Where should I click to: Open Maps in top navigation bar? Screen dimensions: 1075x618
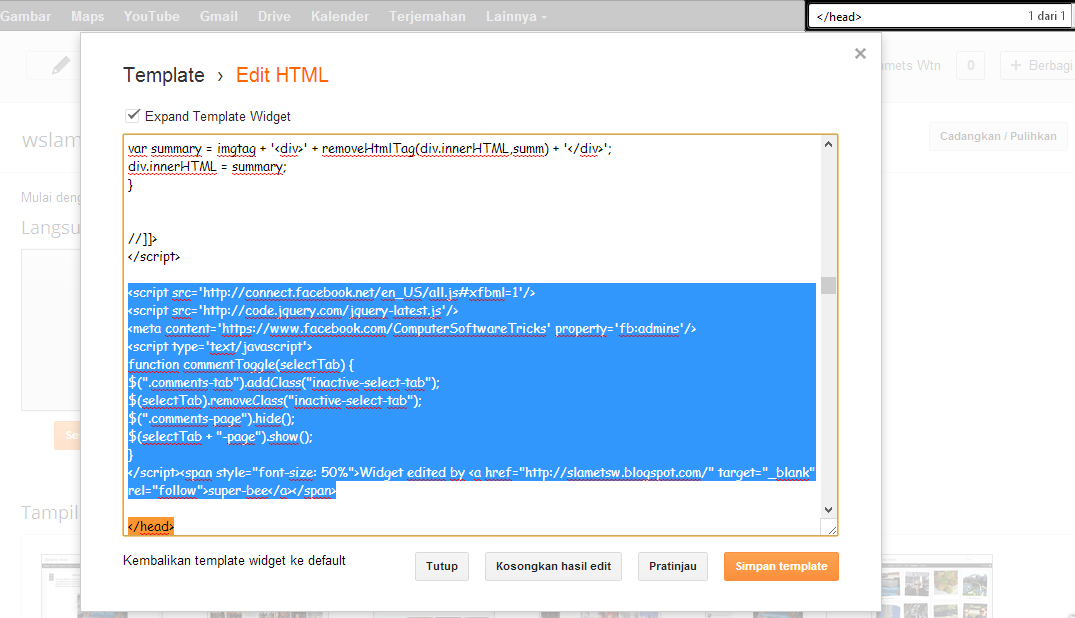tap(88, 16)
